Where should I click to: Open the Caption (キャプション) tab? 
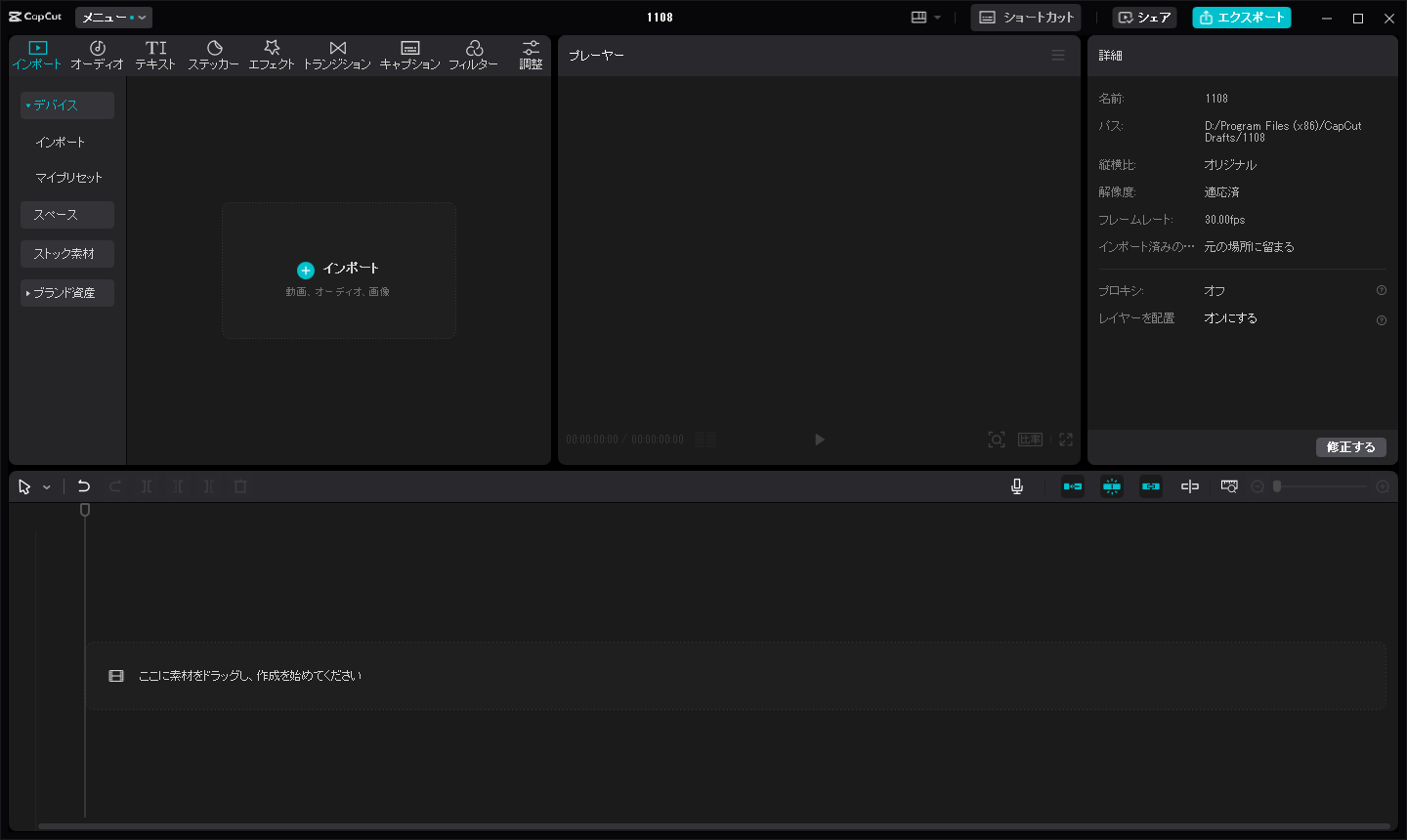[x=410, y=55]
